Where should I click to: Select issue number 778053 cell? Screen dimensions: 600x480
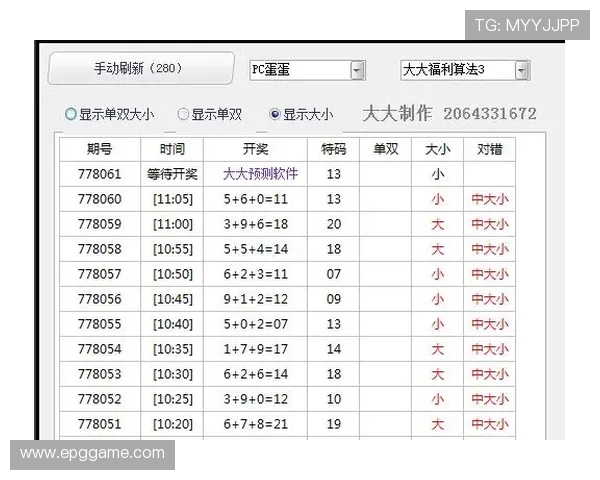tap(100, 374)
